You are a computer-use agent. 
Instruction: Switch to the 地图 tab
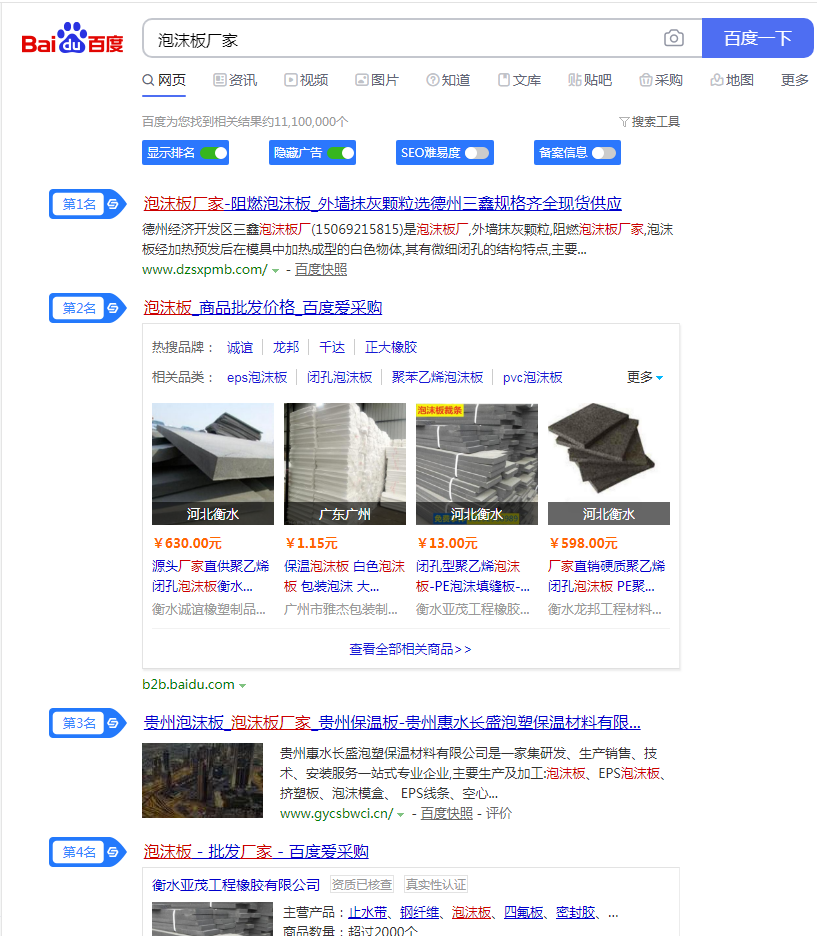click(x=732, y=80)
